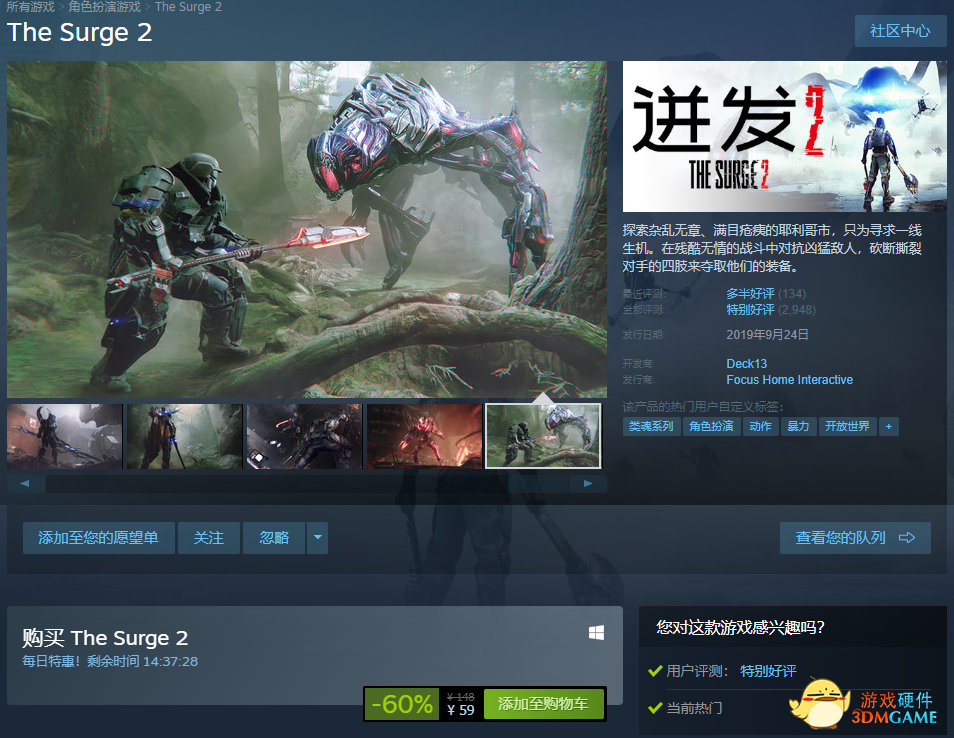This screenshot has height=738, width=954.
Task: Select first screenshot thumbnail with blue spear warrior
Action: tap(64, 436)
